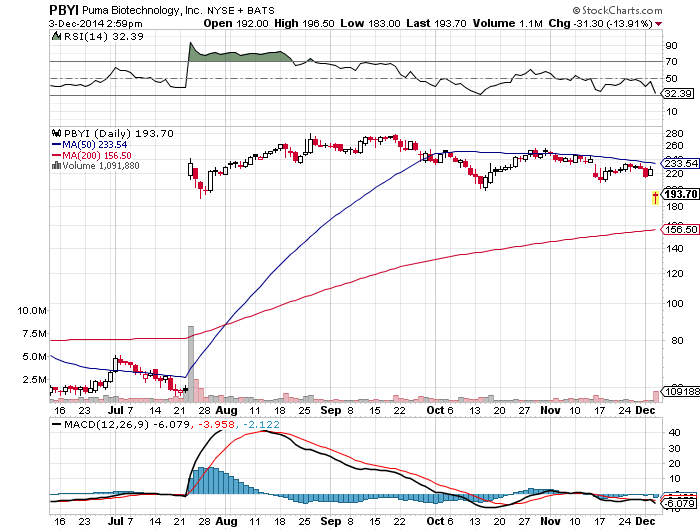700x530 pixels.
Task: Click the 32.39 RSI value tag
Action: tap(678, 93)
